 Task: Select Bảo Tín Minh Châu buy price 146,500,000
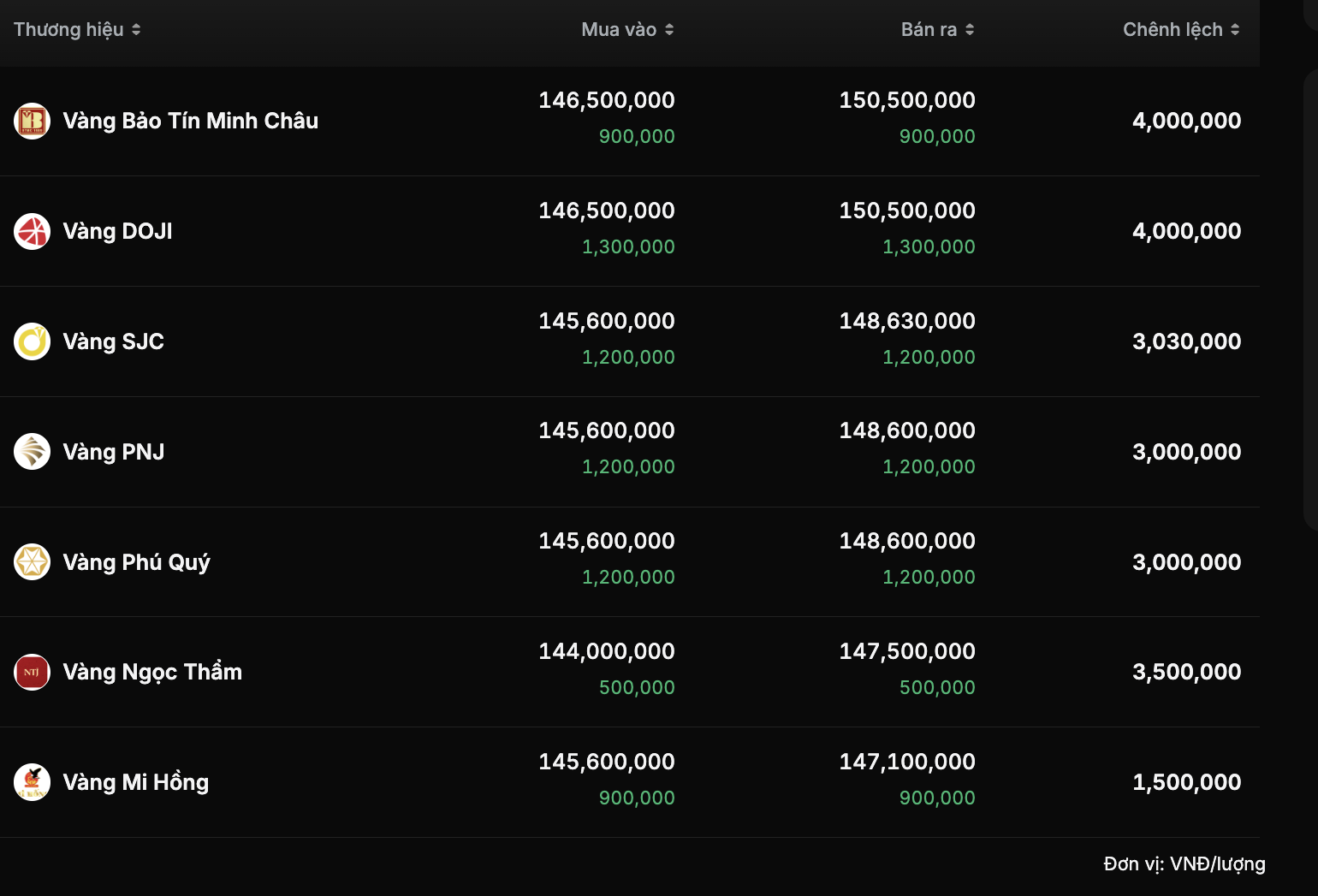(607, 100)
